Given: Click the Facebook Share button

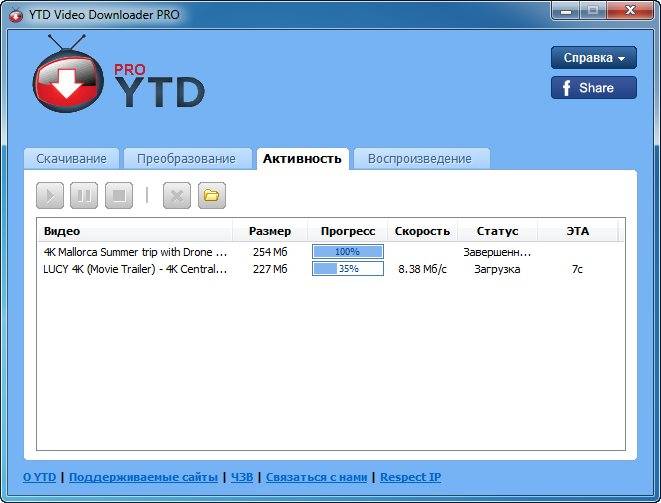Looking at the screenshot, I should click(x=594, y=88).
